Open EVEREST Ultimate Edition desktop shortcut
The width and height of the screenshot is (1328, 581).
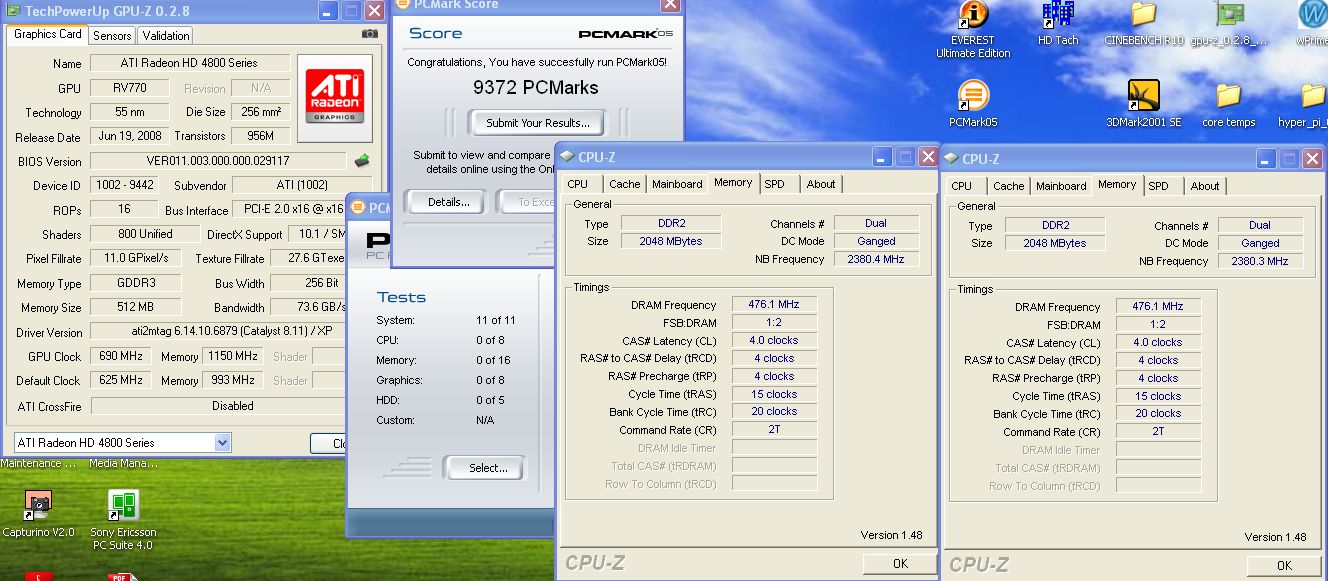(x=973, y=28)
